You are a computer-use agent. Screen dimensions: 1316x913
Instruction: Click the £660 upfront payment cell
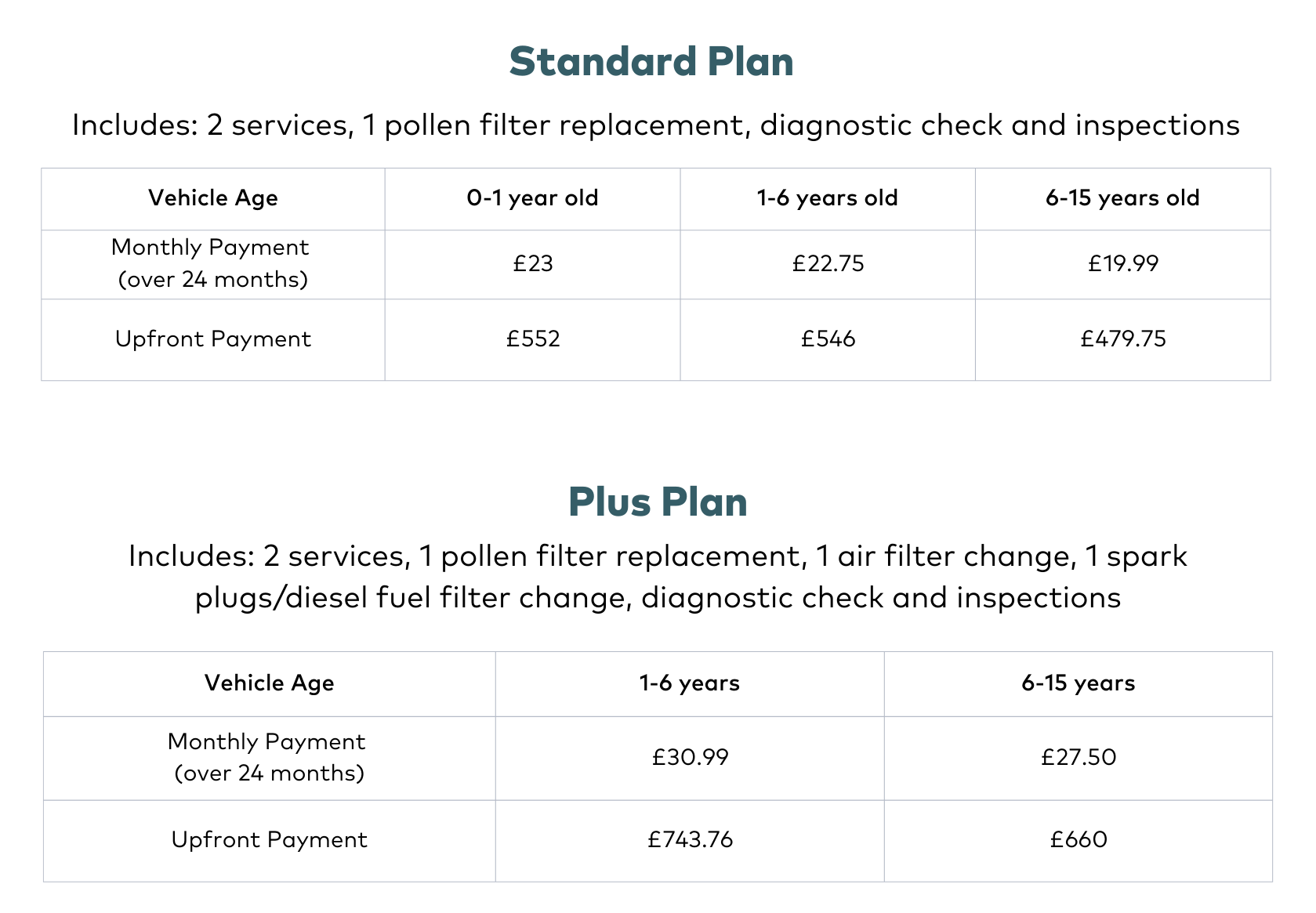tap(1079, 840)
